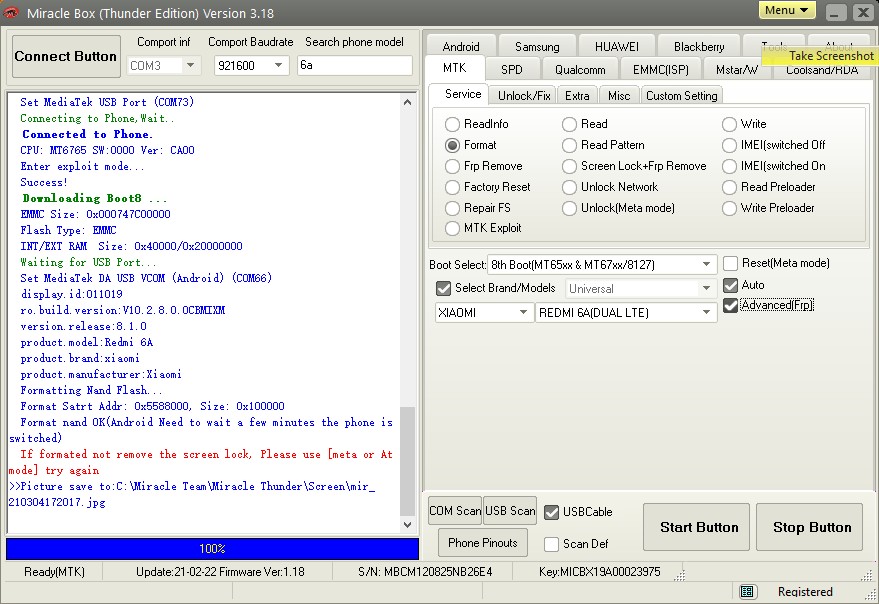Viewport: 879px width, 604px height.
Task: Select the Service sub-tab
Action: tap(463, 94)
